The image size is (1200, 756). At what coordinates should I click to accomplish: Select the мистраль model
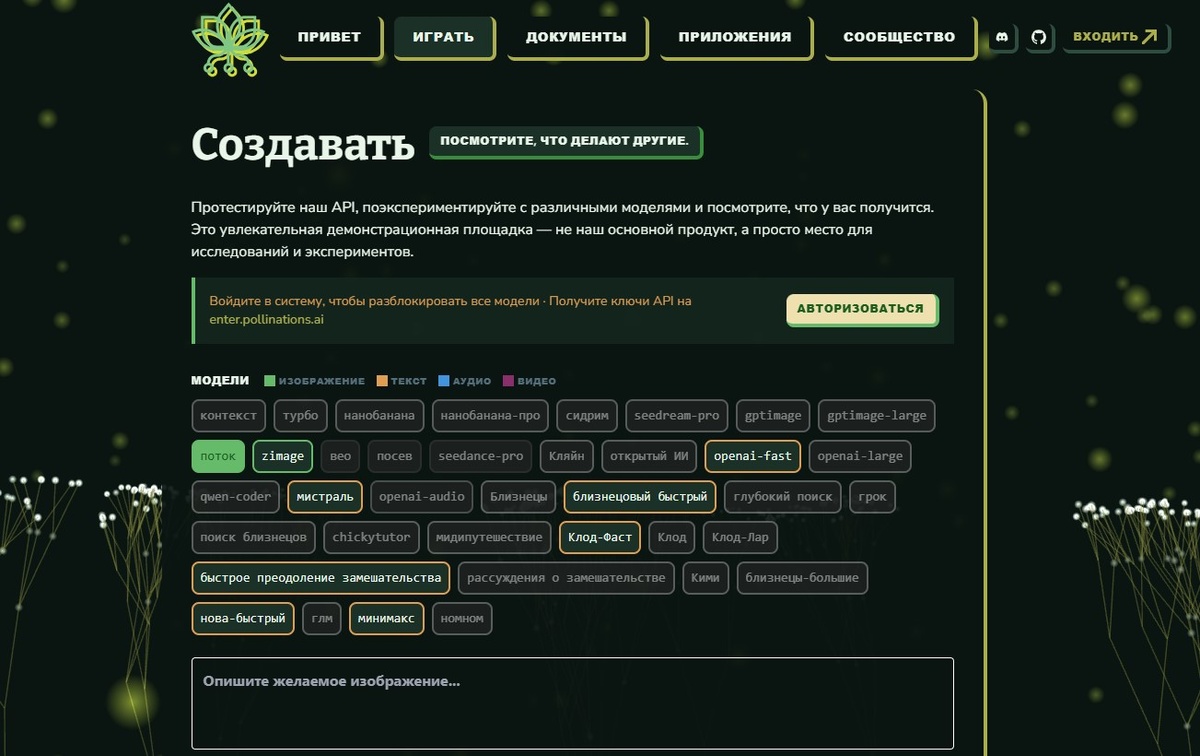click(325, 496)
